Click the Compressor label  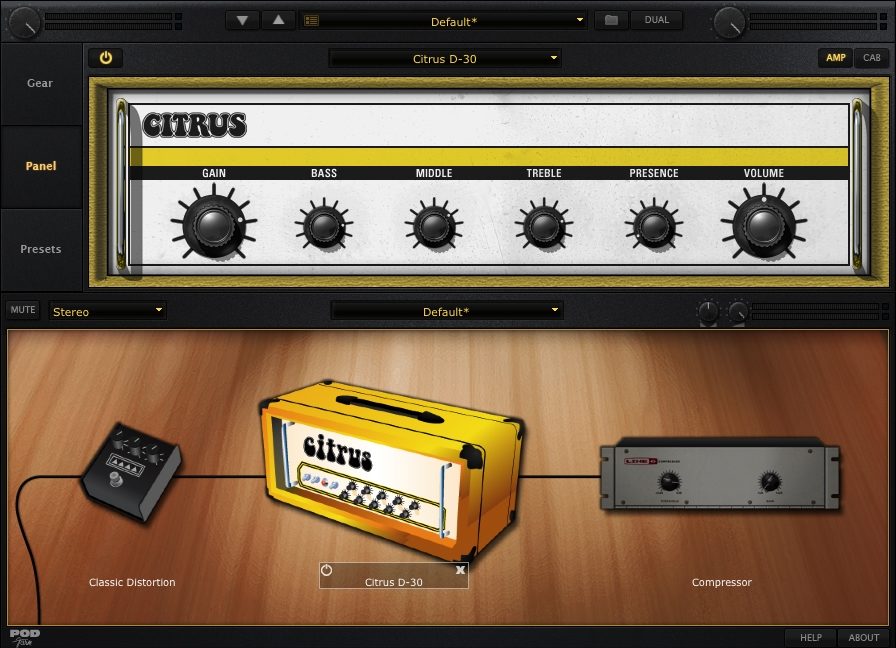tap(722, 582)
